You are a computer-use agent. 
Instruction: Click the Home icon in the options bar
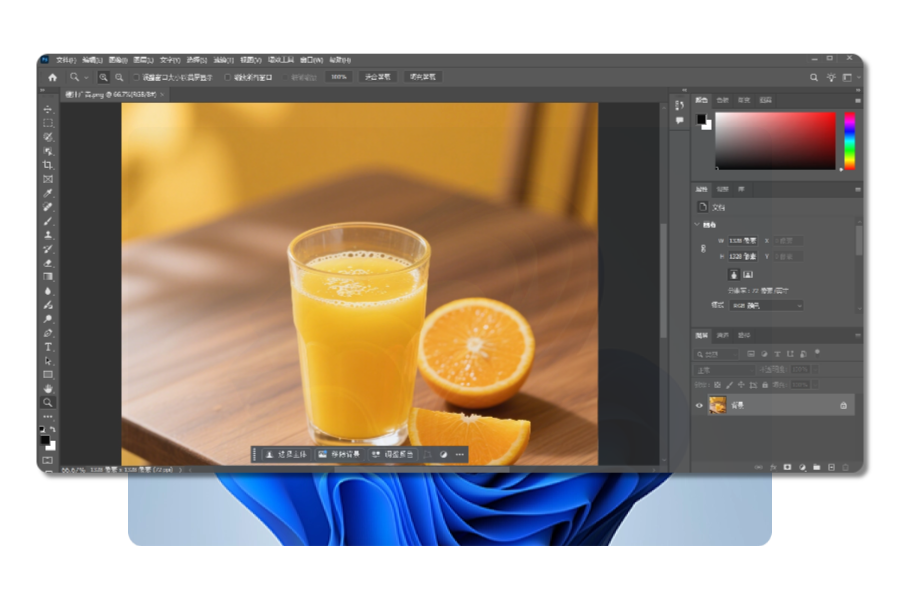53,77
